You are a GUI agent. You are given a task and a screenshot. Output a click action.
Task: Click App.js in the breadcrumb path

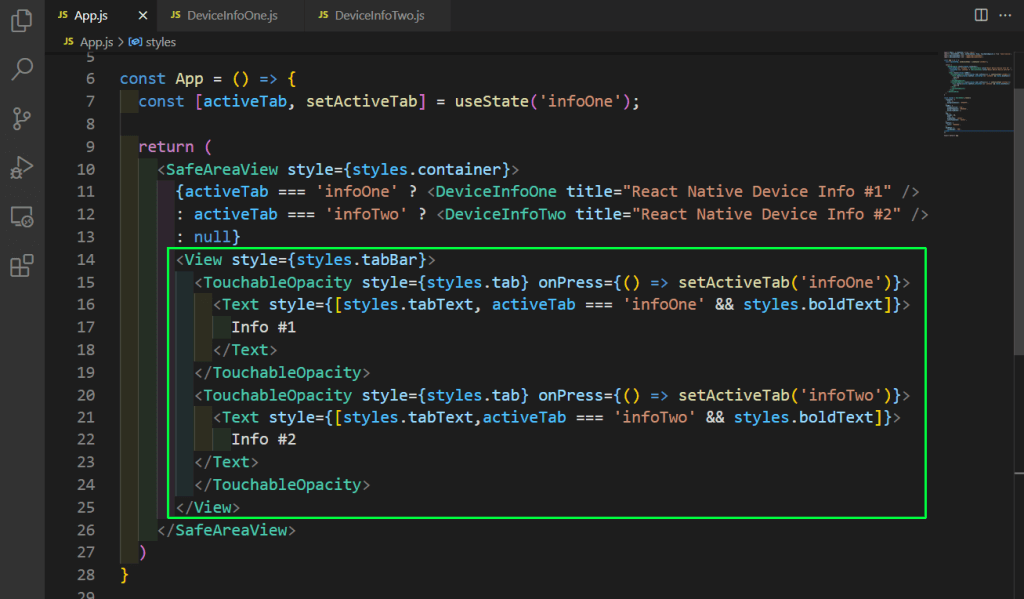coord(97,42)
